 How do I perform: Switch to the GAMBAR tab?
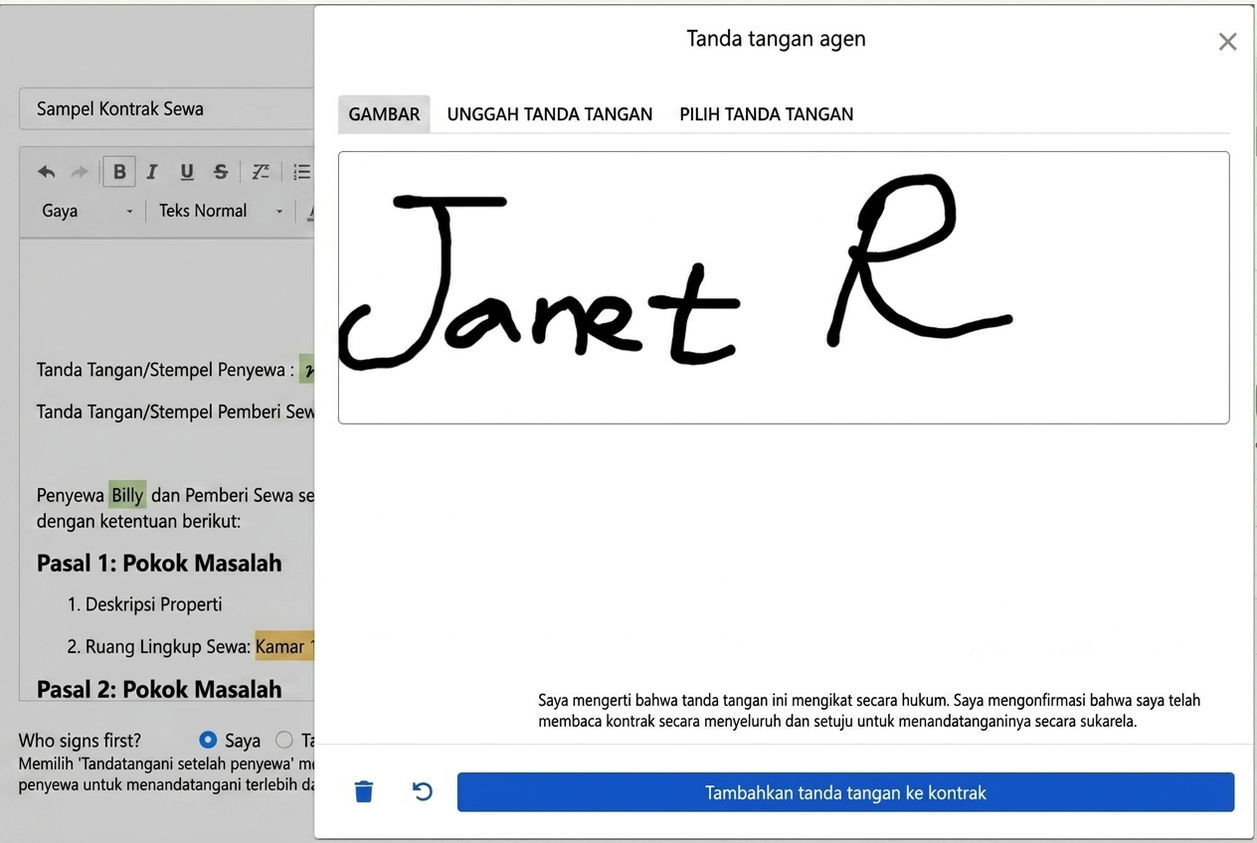[x=384, y=114]
